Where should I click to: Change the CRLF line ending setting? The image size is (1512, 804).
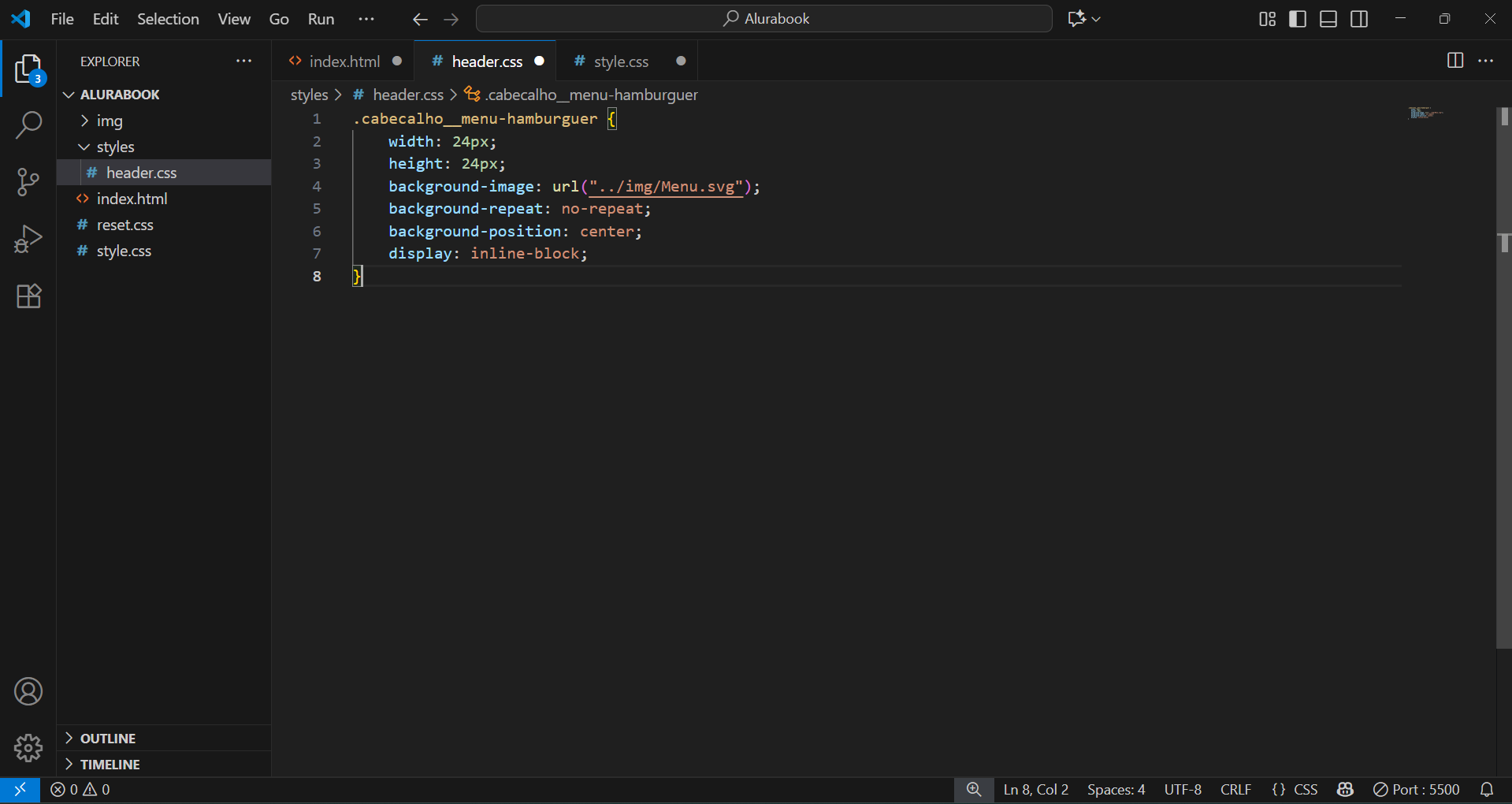[x=1235, y=789]
